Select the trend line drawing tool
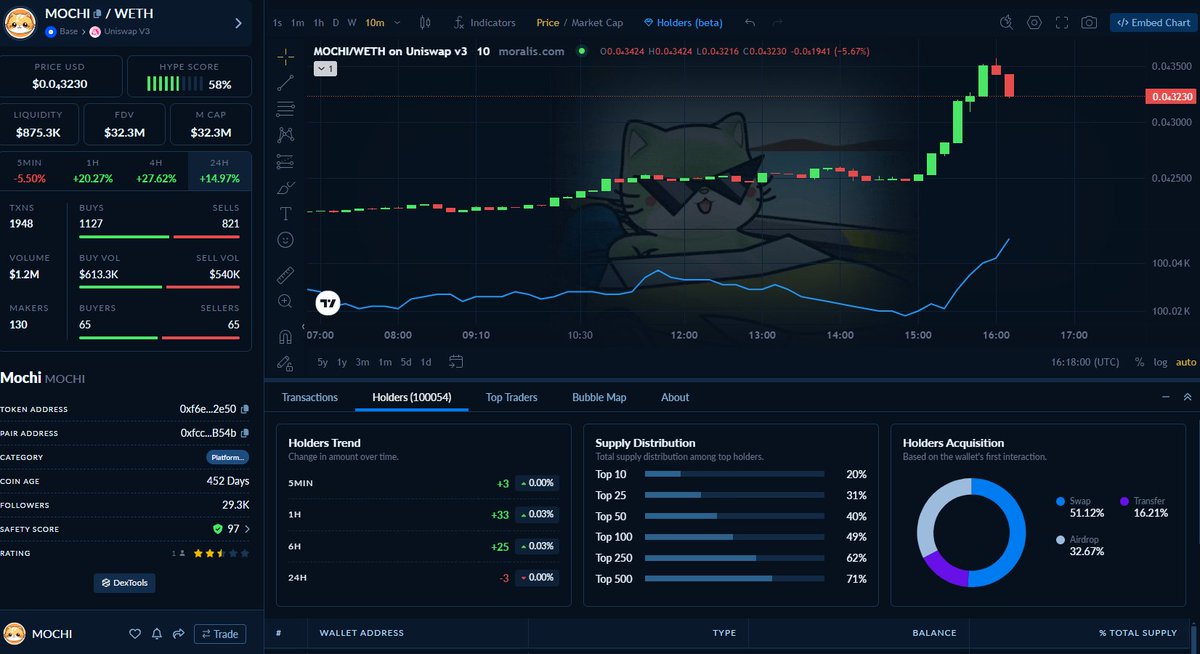The height and width of the screenshot is (654, 1200). 285,82
